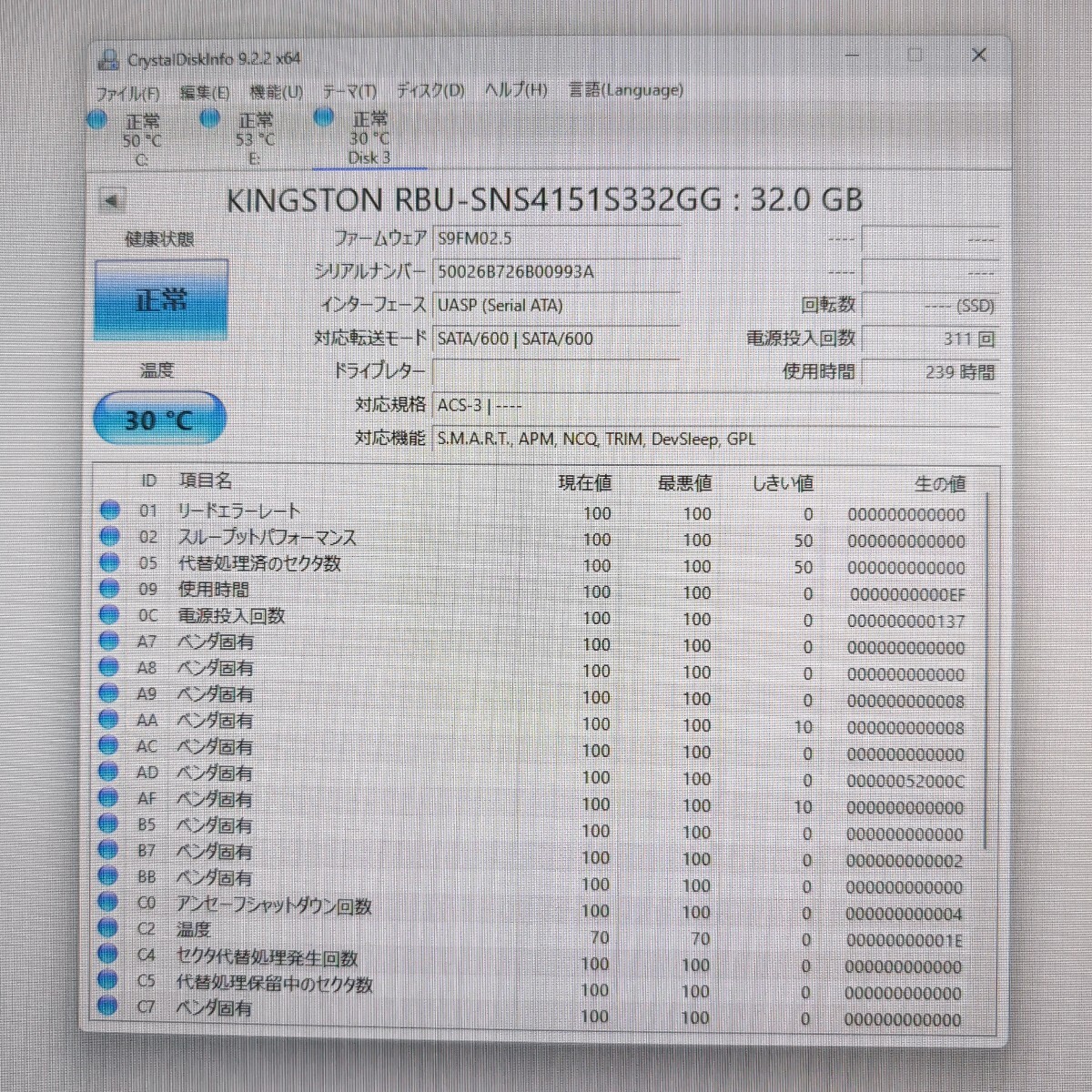Click the raw value 00000000001E

click(905, 940)
